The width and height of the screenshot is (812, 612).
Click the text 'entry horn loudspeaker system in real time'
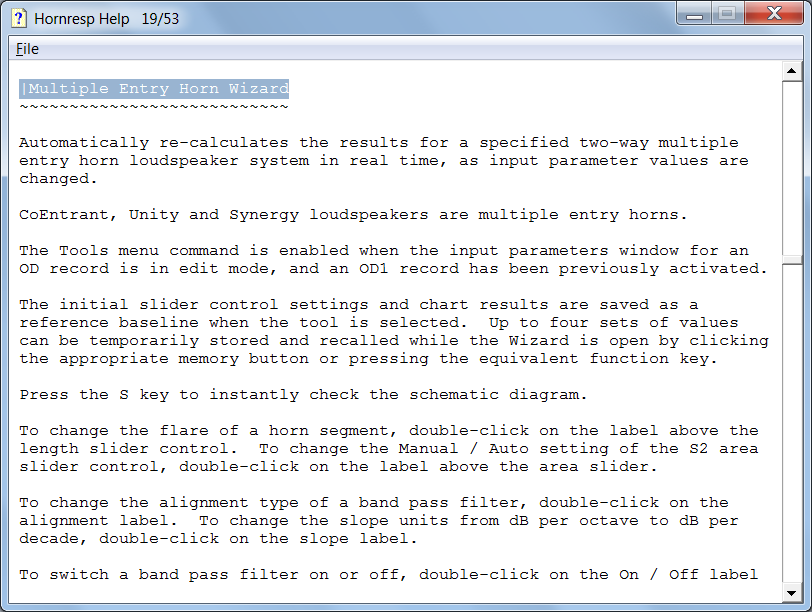(229, 161)
